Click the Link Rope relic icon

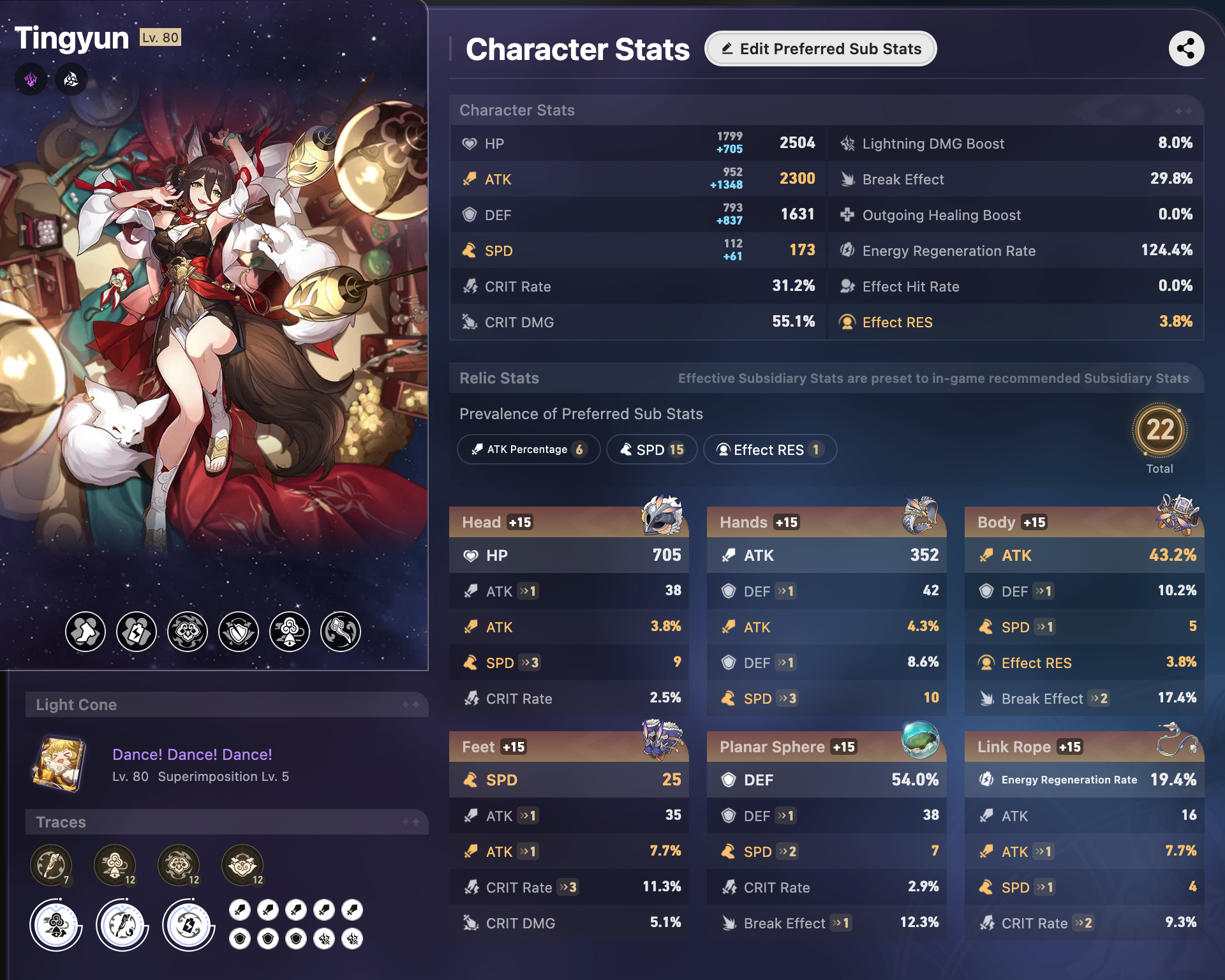pyautogui.click(x=1178, y=740)
